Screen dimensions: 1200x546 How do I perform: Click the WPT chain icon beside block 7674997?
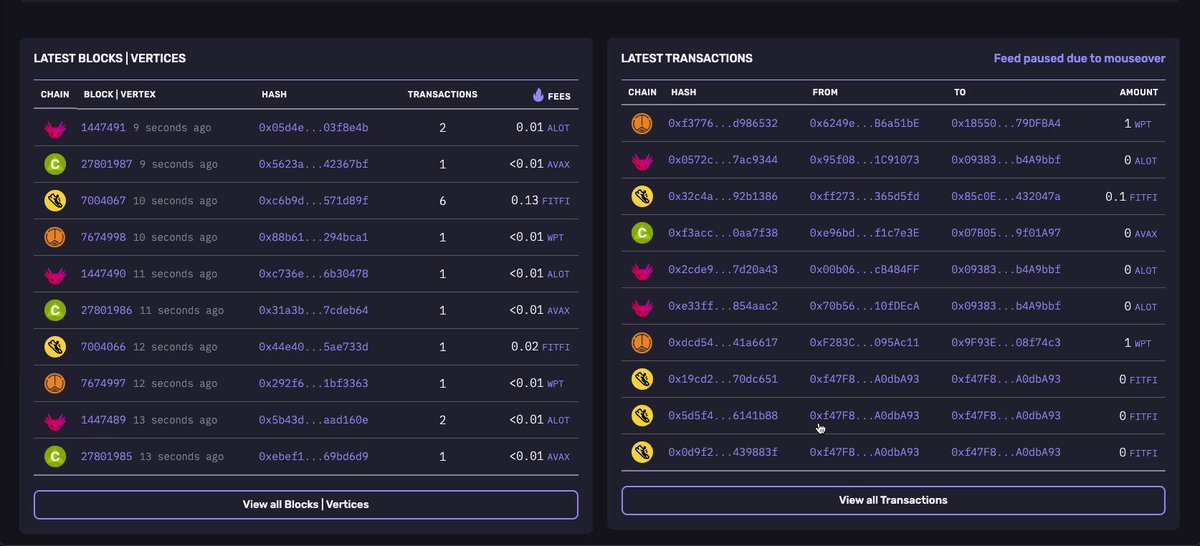(55, 383)
